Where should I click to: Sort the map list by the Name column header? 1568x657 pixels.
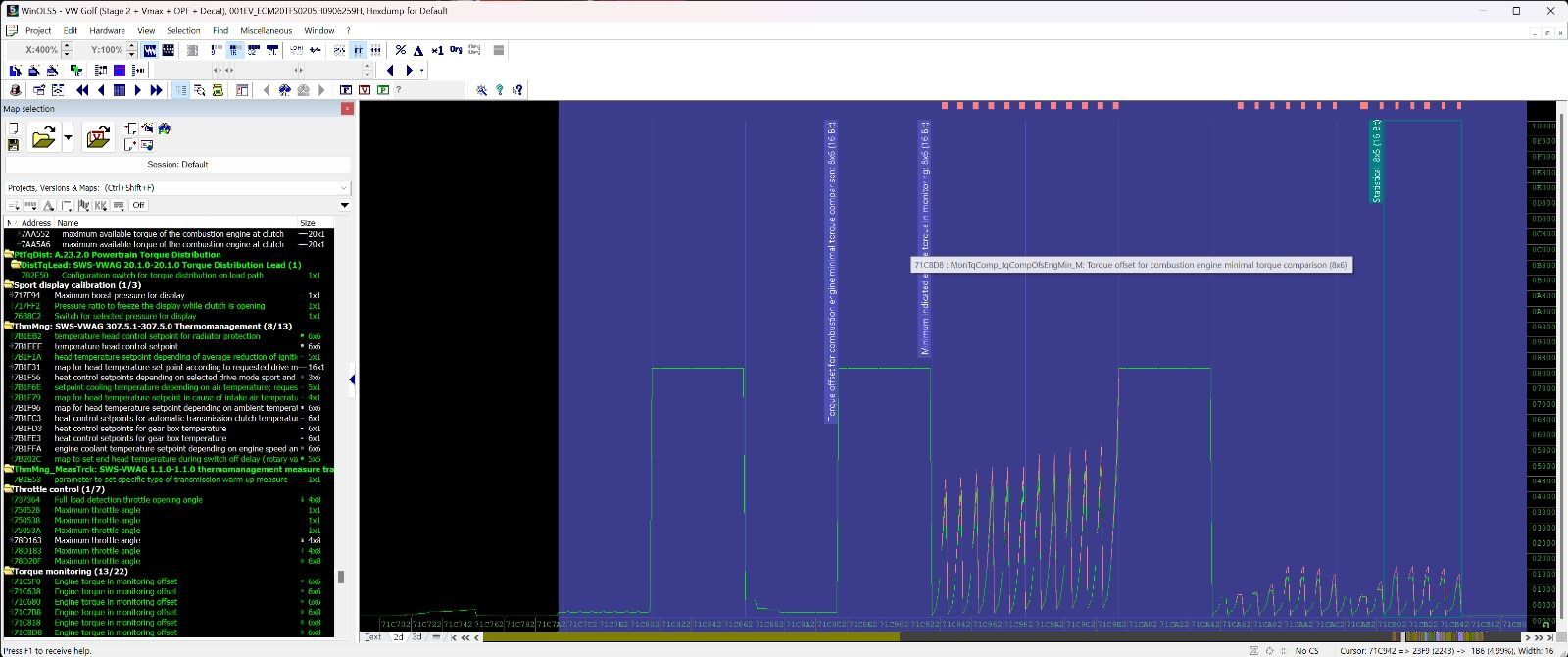(x=175, y=223)
